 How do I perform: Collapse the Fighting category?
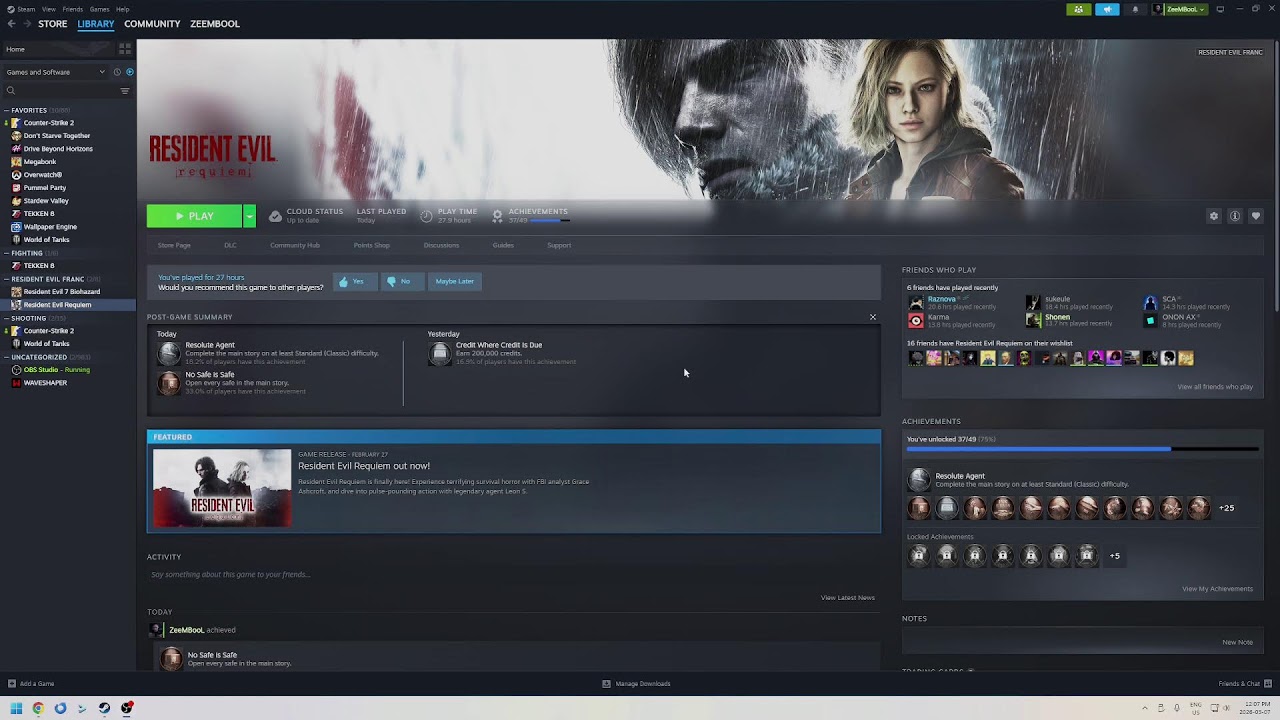[x=7, y=253]
